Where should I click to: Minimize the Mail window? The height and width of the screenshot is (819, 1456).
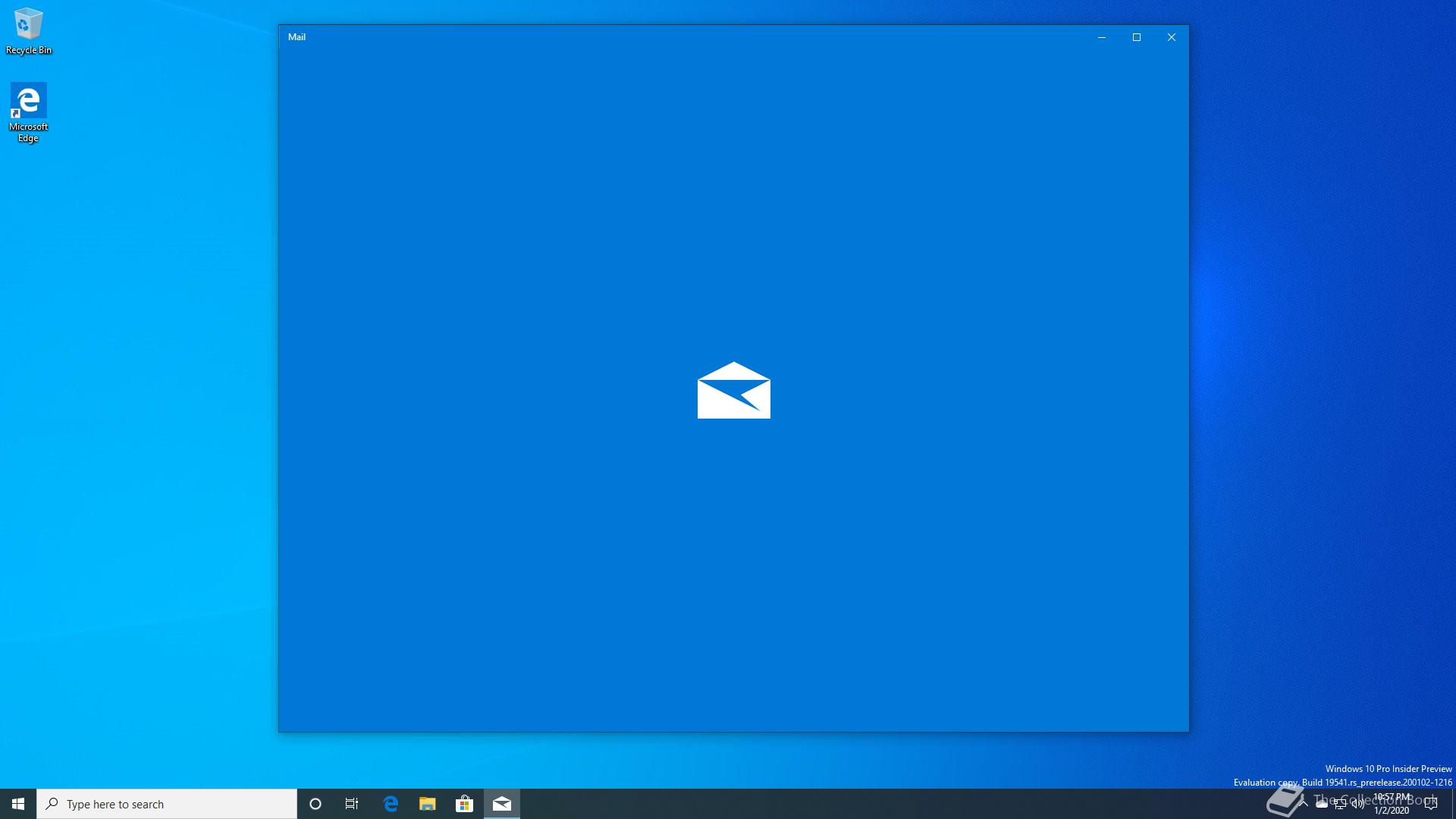(1102, 37)
